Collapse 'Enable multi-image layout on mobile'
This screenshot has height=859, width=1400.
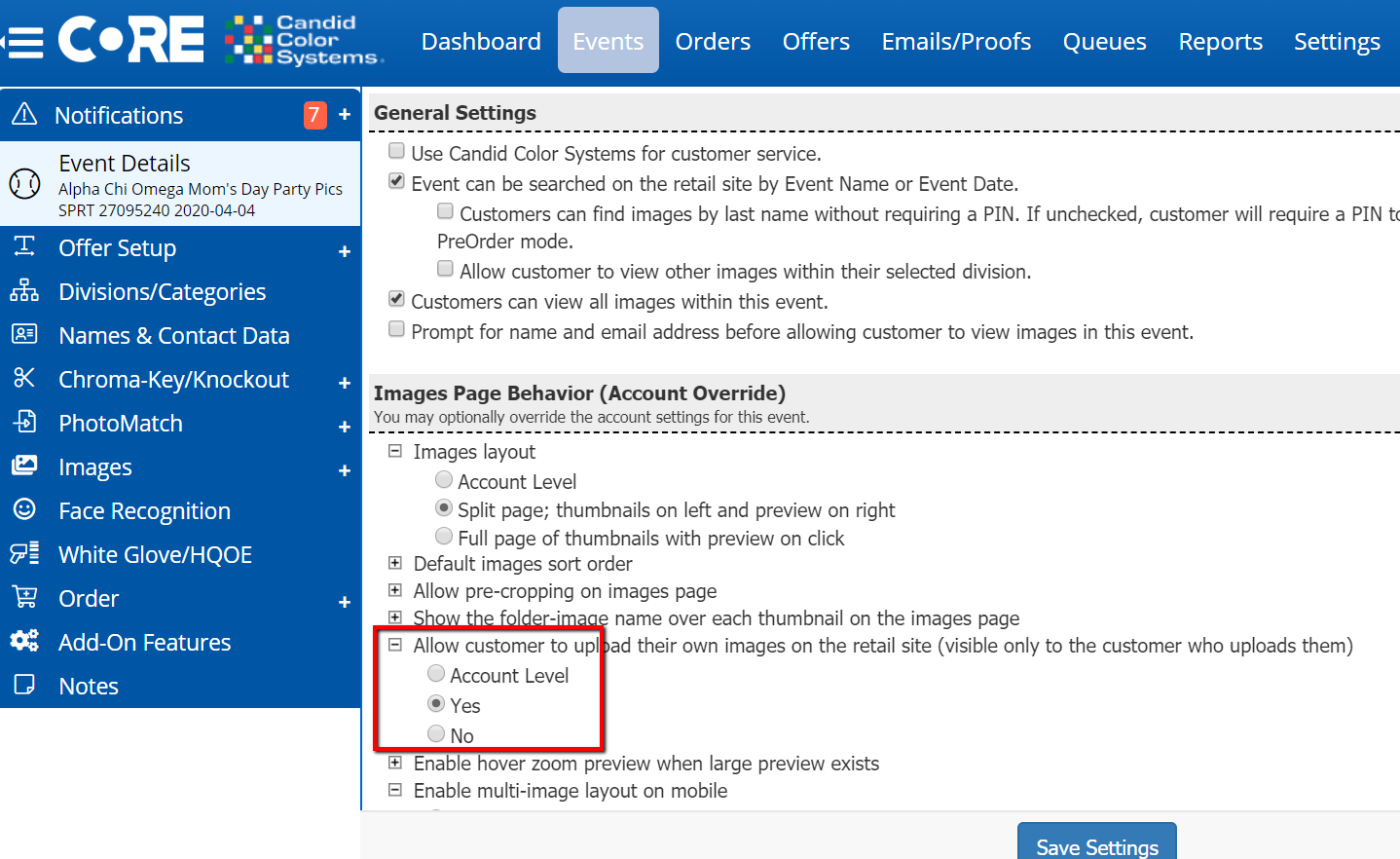pos(395,789)
